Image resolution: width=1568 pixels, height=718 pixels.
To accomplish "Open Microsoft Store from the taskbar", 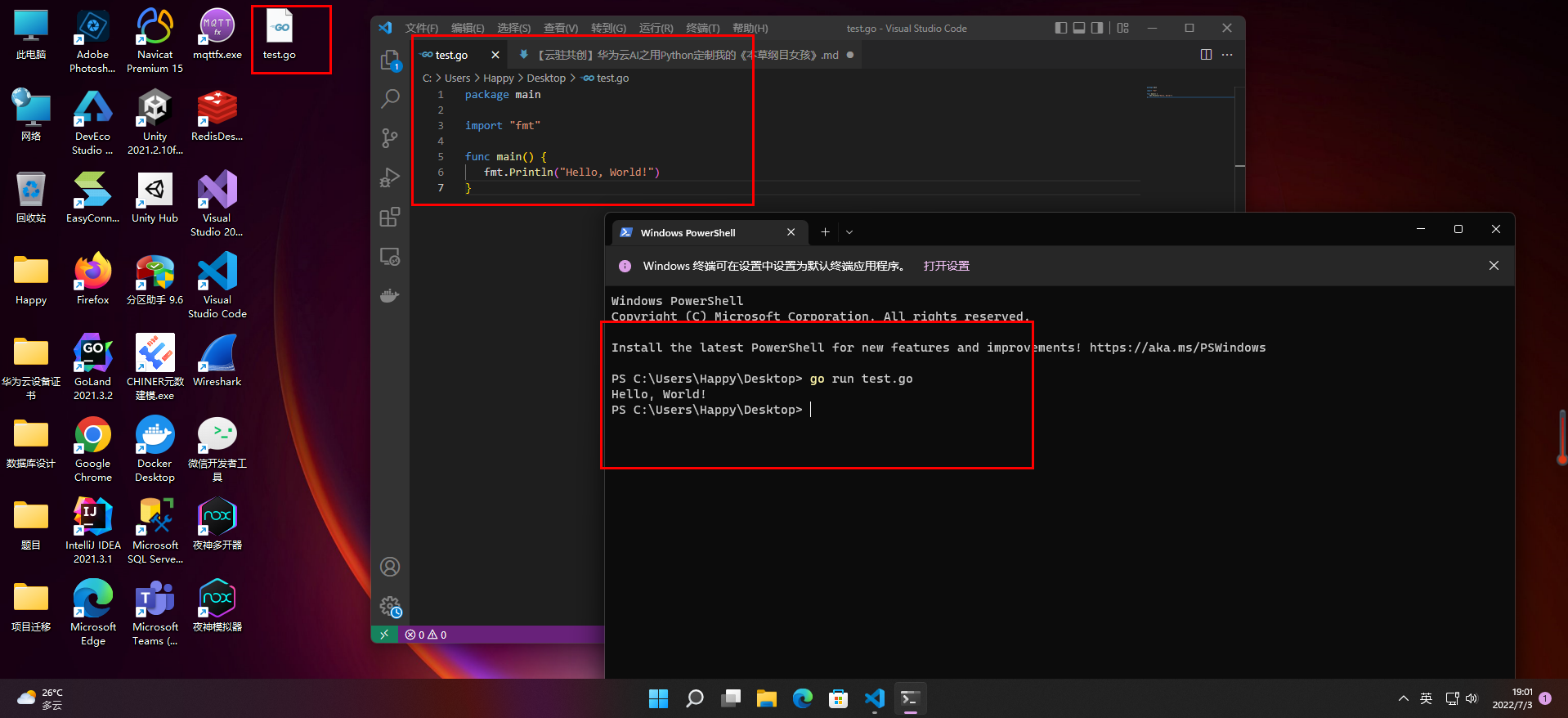I will click(x=838, y=698).
